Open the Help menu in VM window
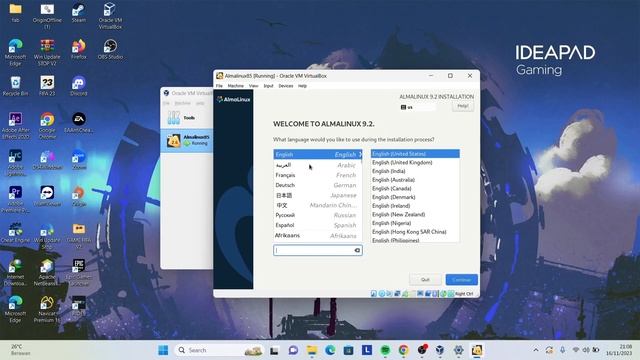The width and height of the screenshot is (640, 360). coord(302,86)
